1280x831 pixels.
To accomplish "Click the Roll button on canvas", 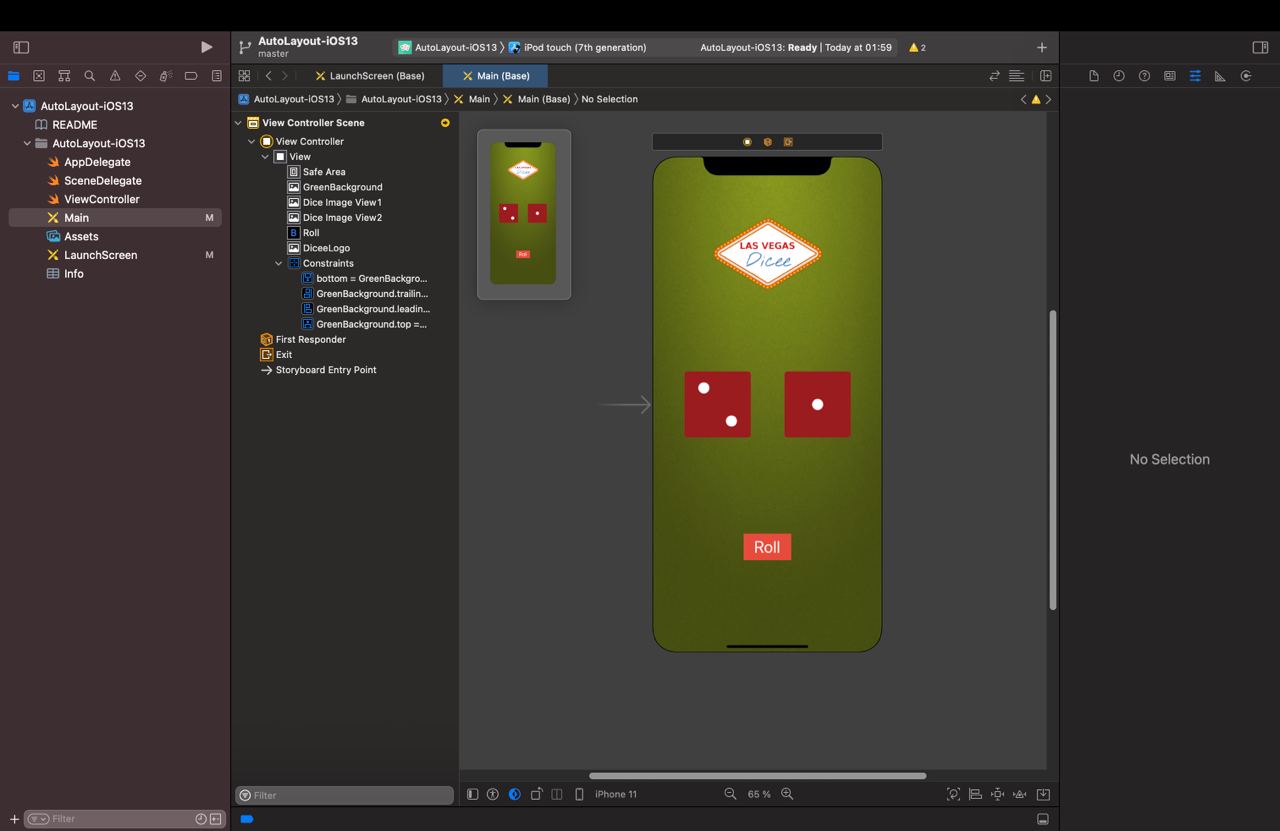I will [767, 547].
